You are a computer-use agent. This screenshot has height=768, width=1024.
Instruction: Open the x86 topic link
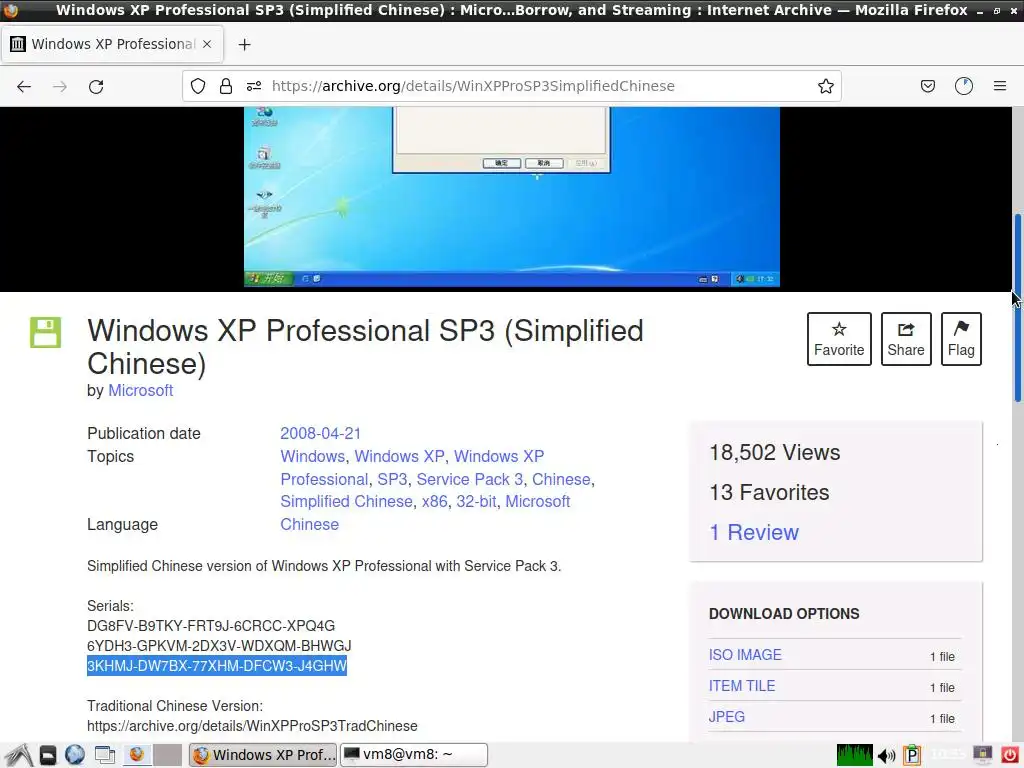(x=434, y=502)
